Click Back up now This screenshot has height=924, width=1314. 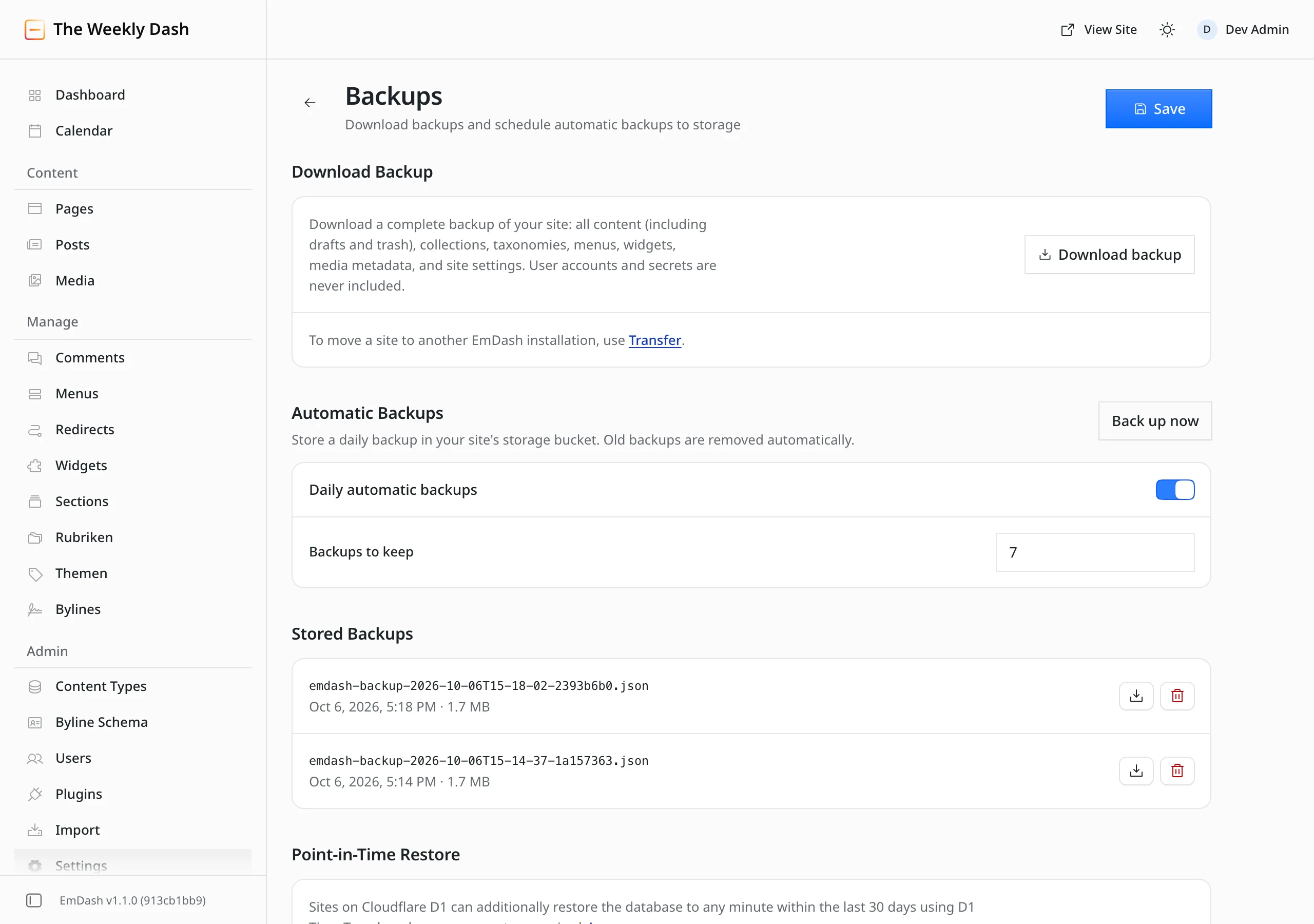point(1155,421)
